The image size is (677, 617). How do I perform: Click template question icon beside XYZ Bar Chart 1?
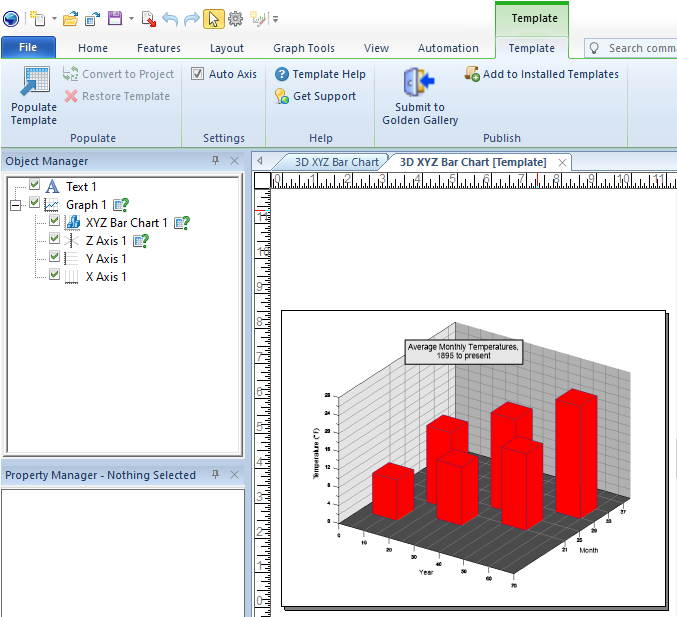pyautogui.click(x=182, y=223)
